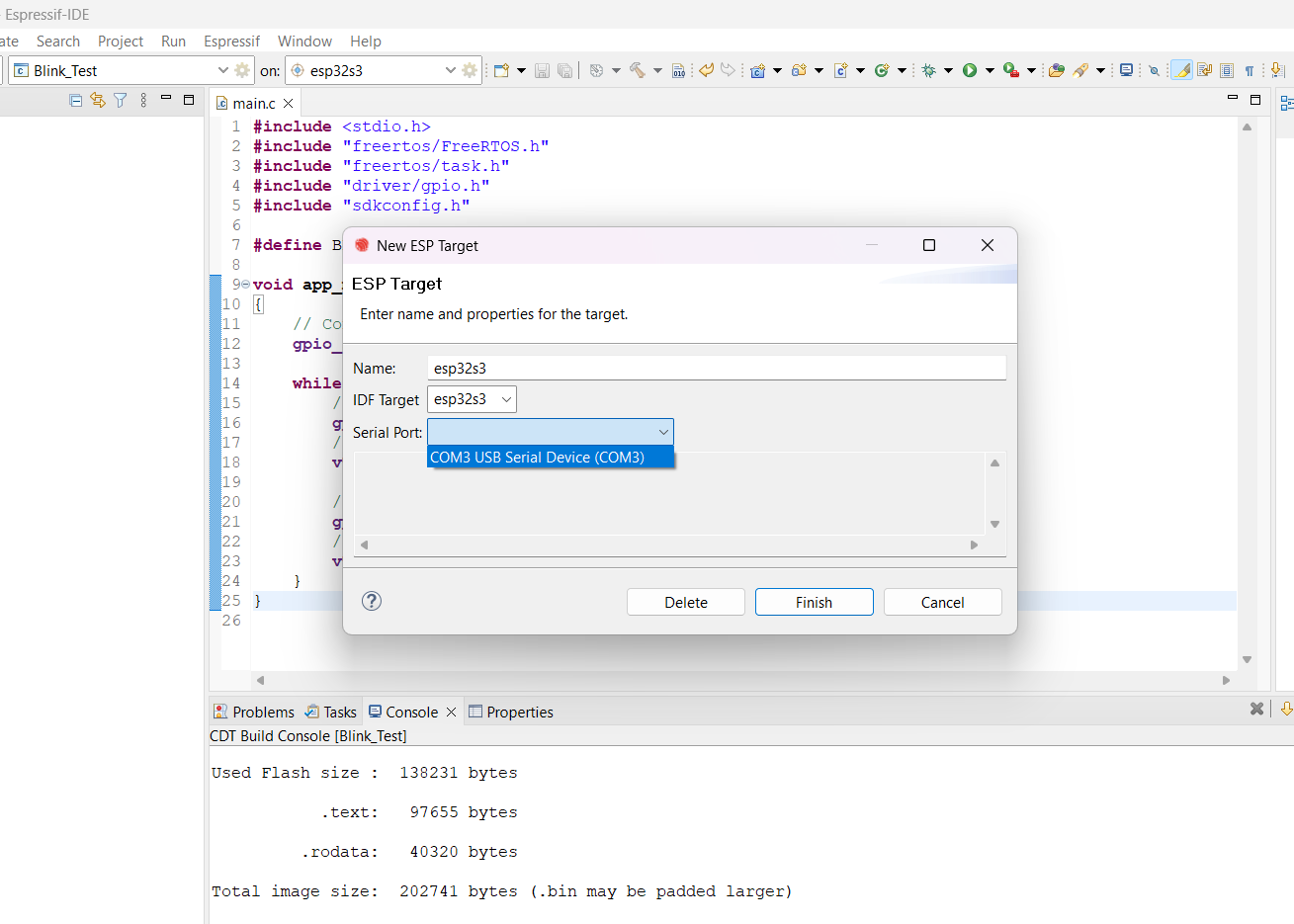The height and width of the screenshot is (924, 1294).
Task: Close the Console view tab
Action: pos(451,712)
